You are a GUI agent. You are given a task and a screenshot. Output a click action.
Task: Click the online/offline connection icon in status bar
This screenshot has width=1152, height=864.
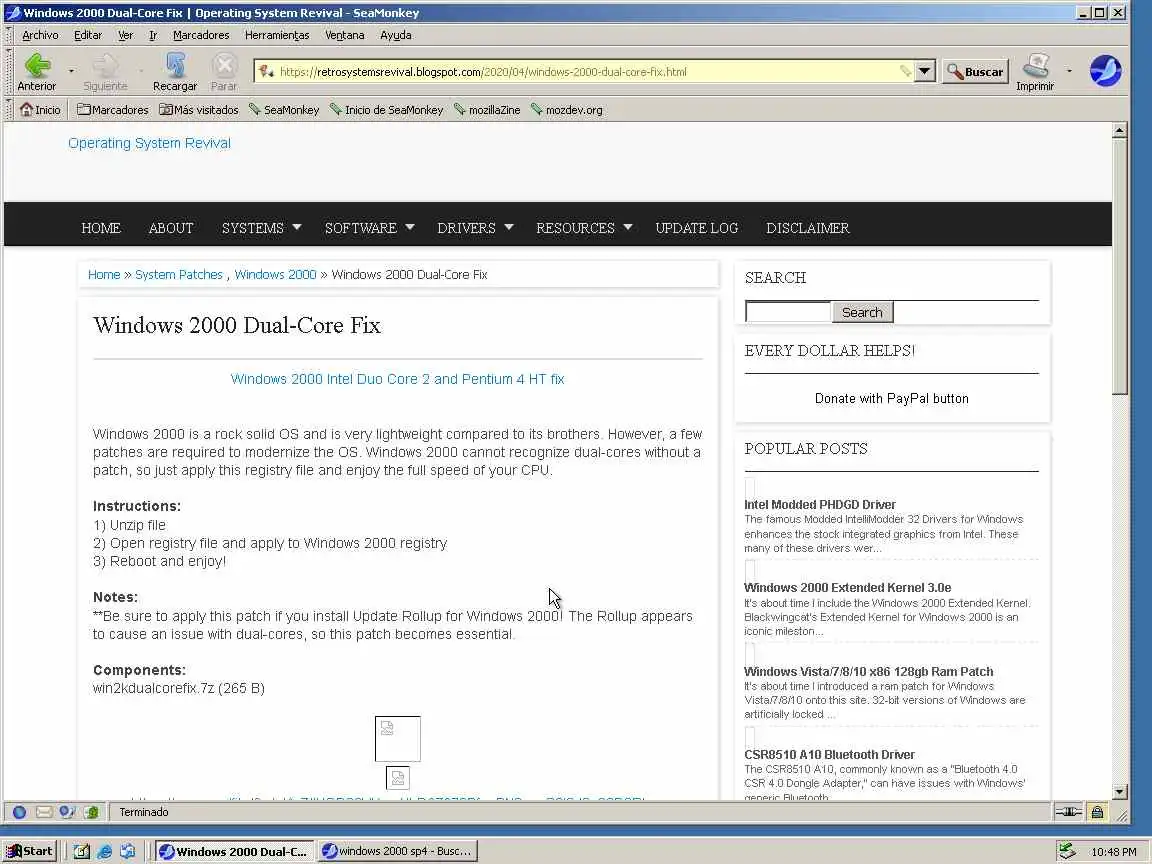[x=1068, y=812]
